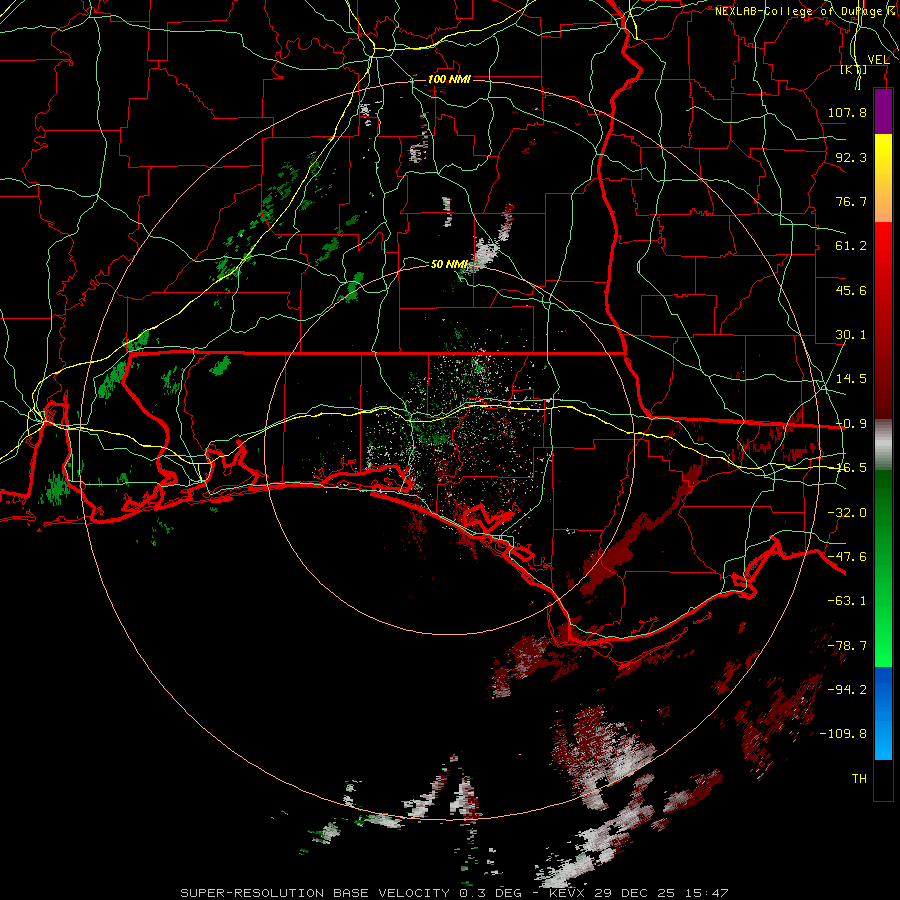
Task: Click the 29 DEC 25 date text
Action: [x=635, y=893]
